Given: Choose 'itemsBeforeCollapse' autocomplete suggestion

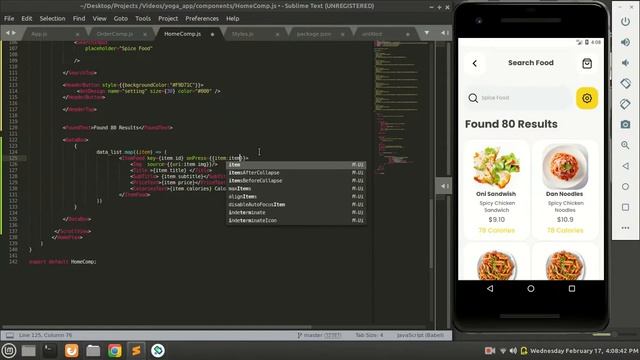Looking at the screenshot, I should click(x=296, y=180).
